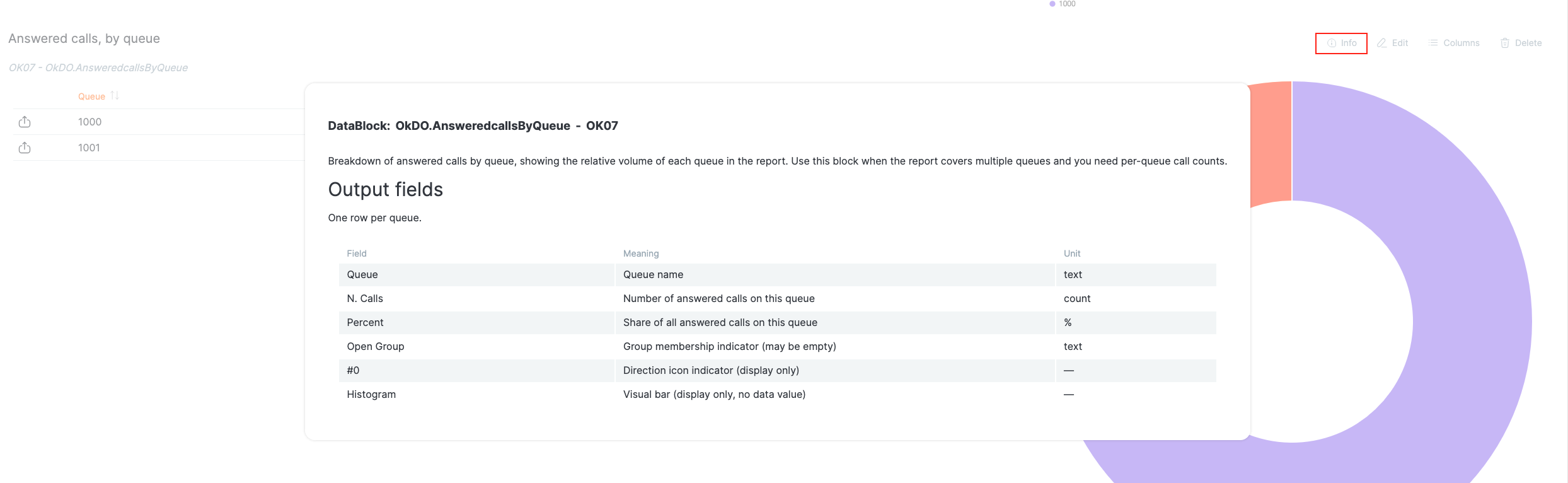Click the OK07 - OkDO.AnsweredcallsByQueue subtitle
The image size is (1568, 483).
click(x=98, y=67)
